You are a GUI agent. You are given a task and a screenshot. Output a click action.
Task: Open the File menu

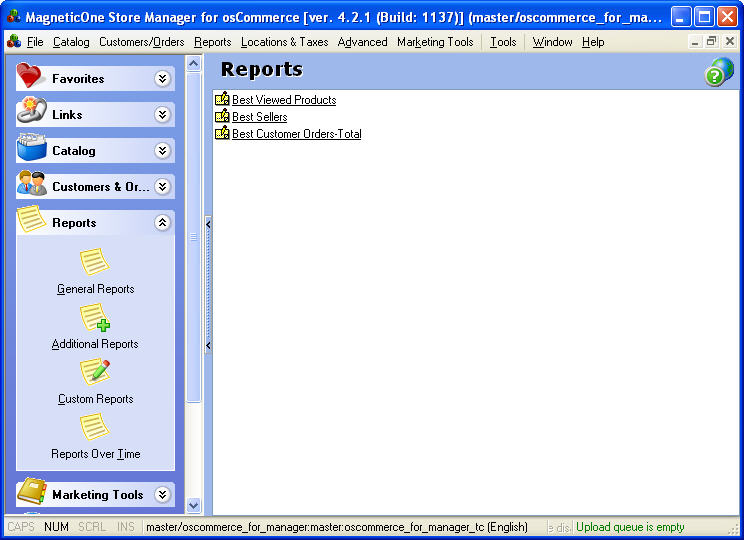tap(35, 42)
